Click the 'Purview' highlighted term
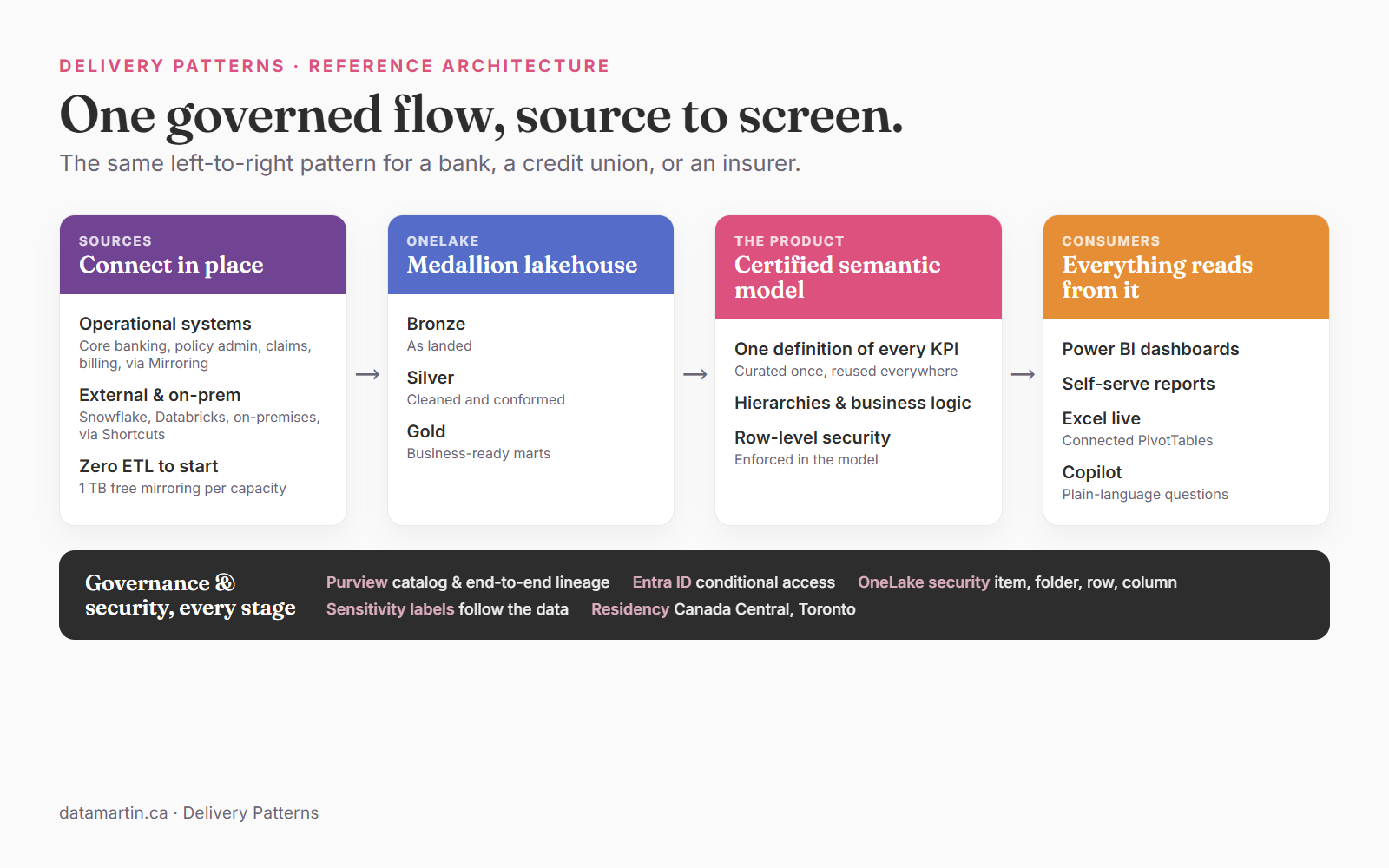 [x=357, y=582]
